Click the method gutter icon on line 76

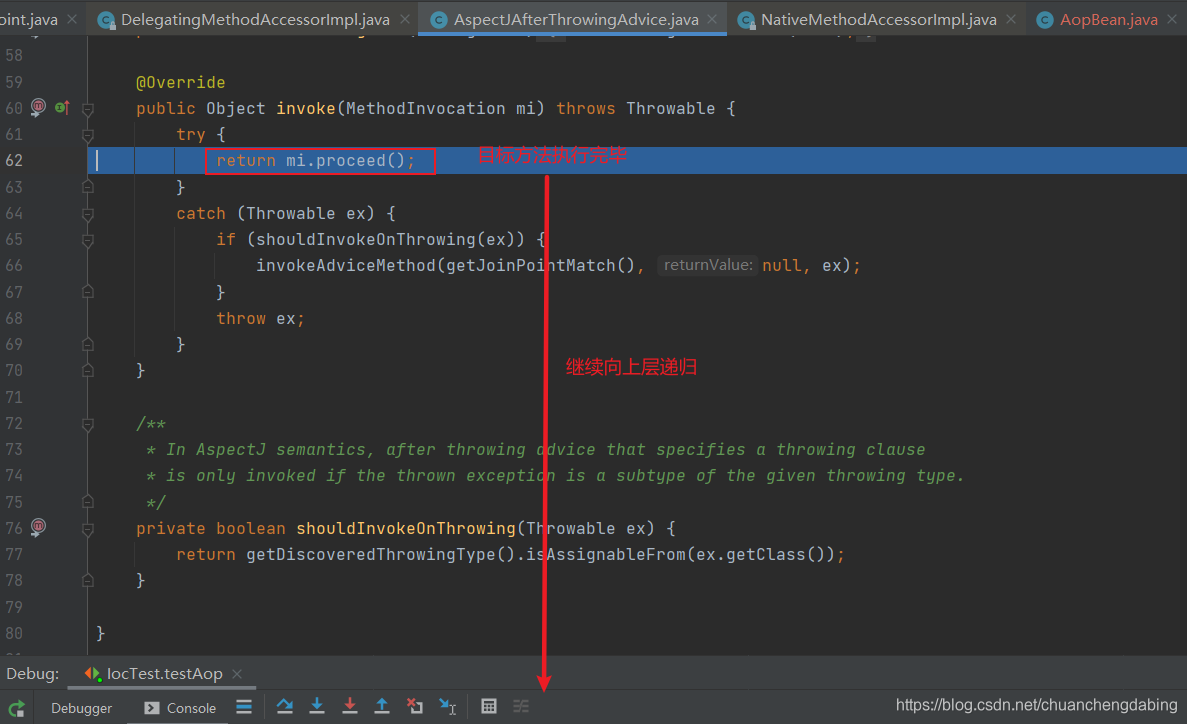pos(38,527)
